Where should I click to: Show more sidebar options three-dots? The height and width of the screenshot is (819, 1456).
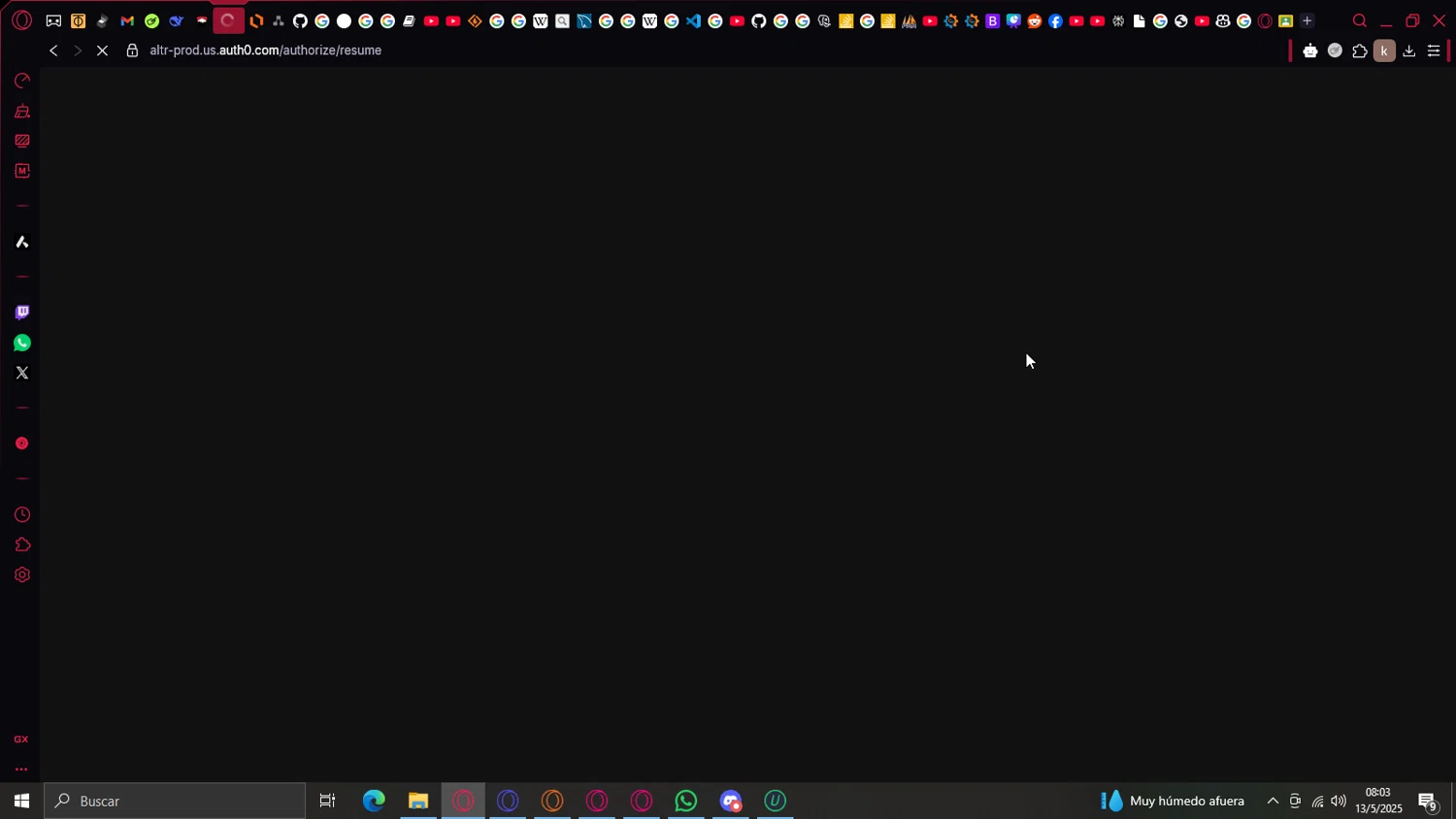point(21,770)
